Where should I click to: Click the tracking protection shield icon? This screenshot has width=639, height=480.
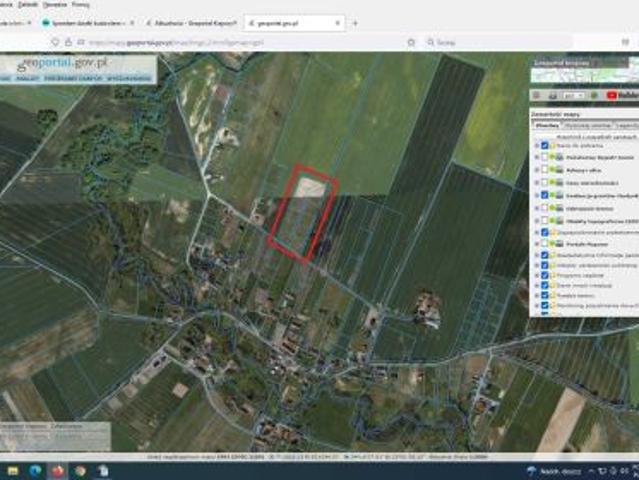coord(55,42)
